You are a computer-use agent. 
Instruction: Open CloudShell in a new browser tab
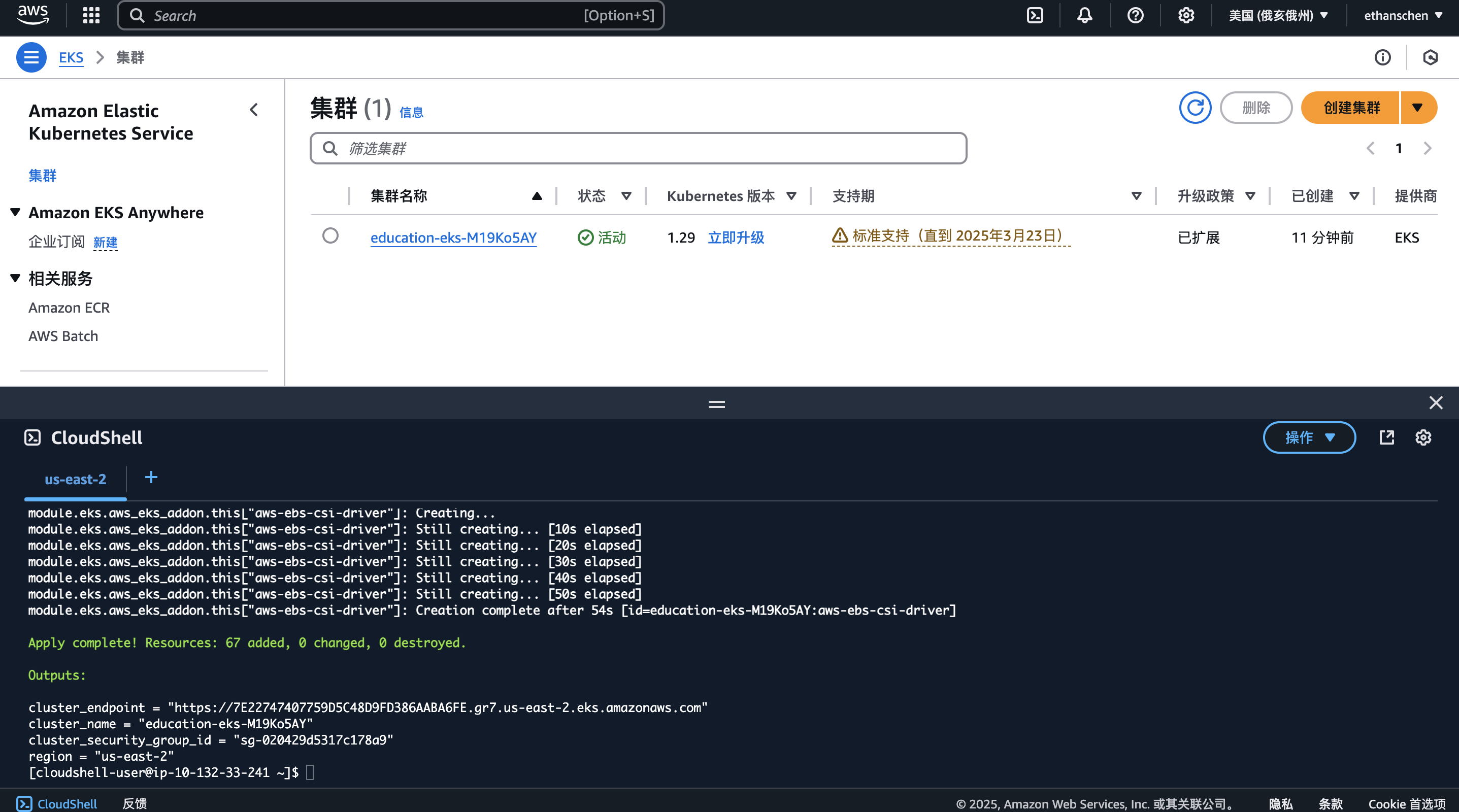[1386, 437]
